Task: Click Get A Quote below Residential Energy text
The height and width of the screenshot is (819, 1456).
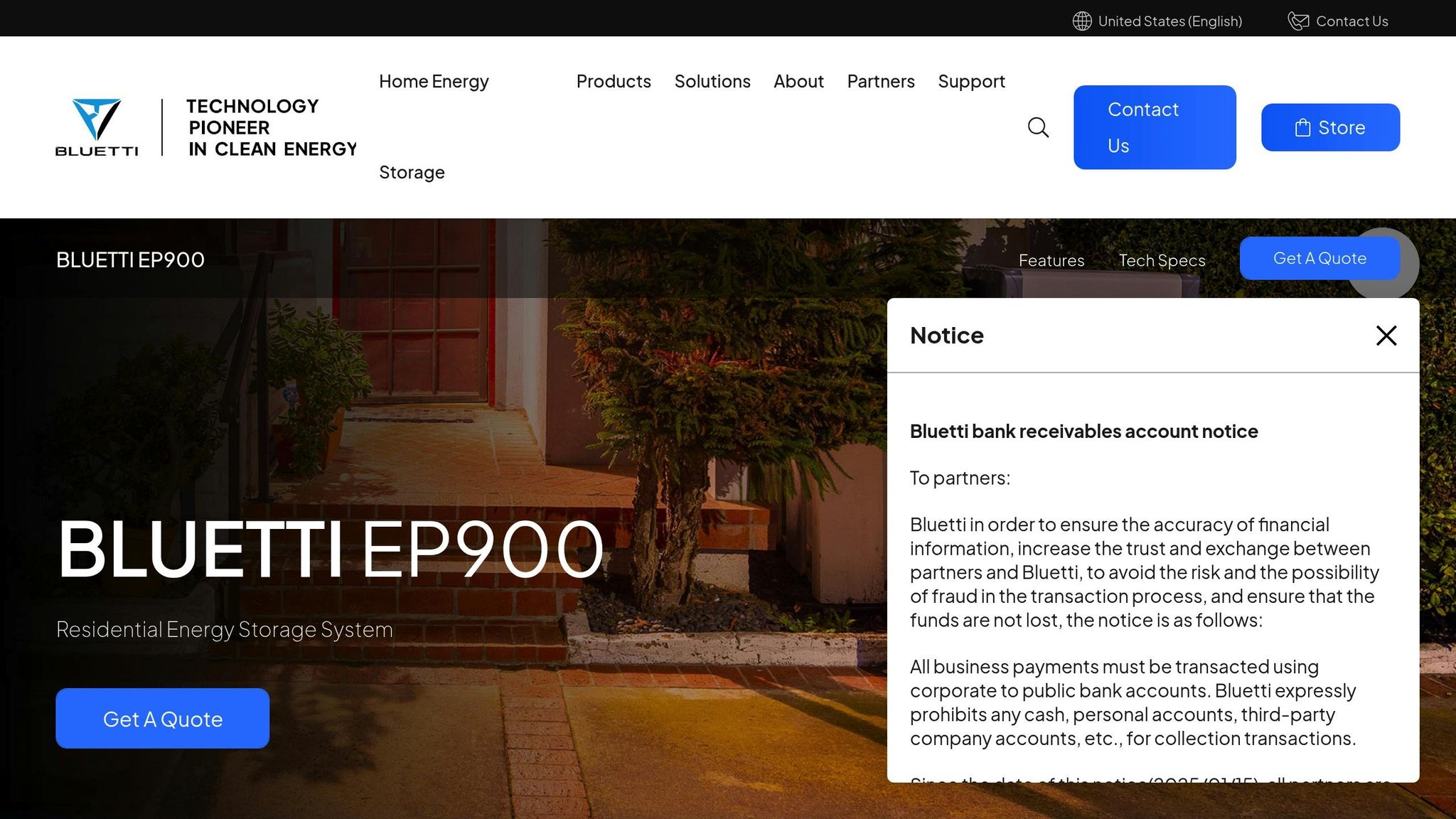Action: (162, 718)
